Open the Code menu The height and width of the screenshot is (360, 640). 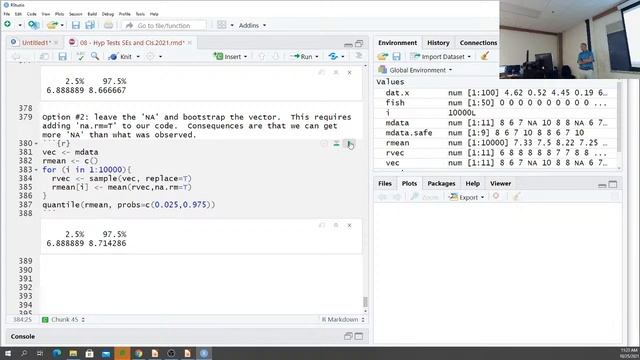coord(31,14)
